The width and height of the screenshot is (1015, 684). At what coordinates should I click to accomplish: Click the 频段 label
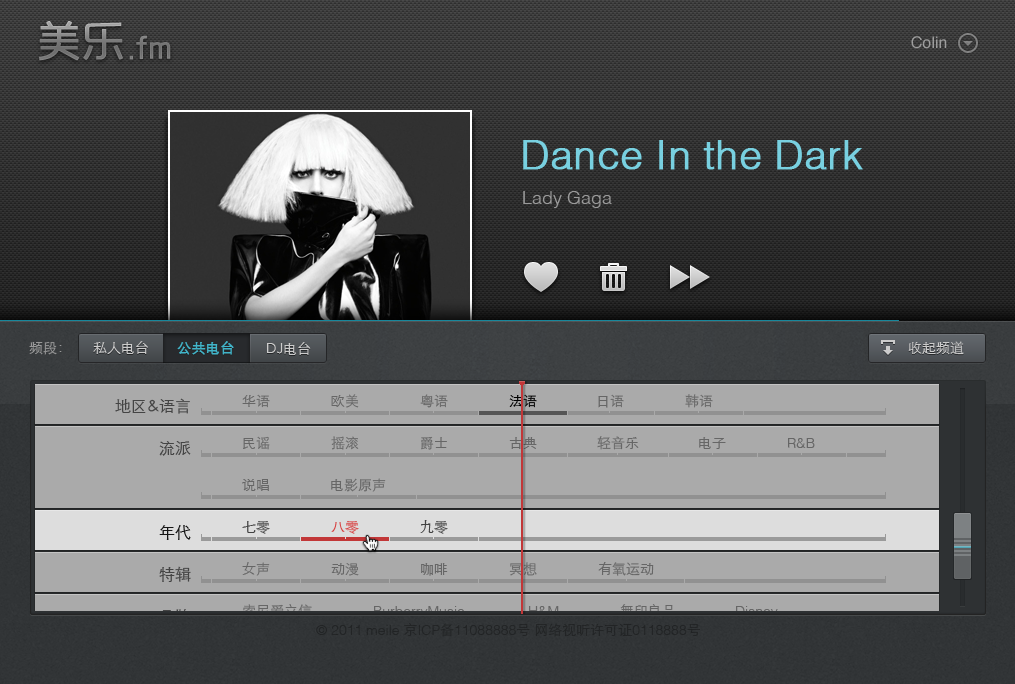pyautogui.click(x=45, y=348)
